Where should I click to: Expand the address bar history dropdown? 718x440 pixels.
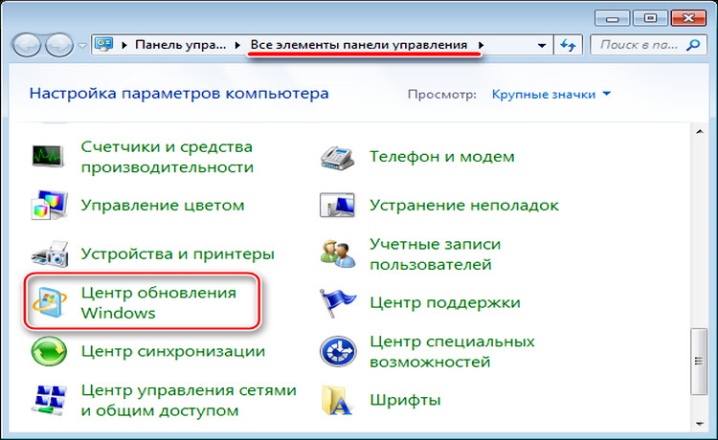[x=542, y=45]
